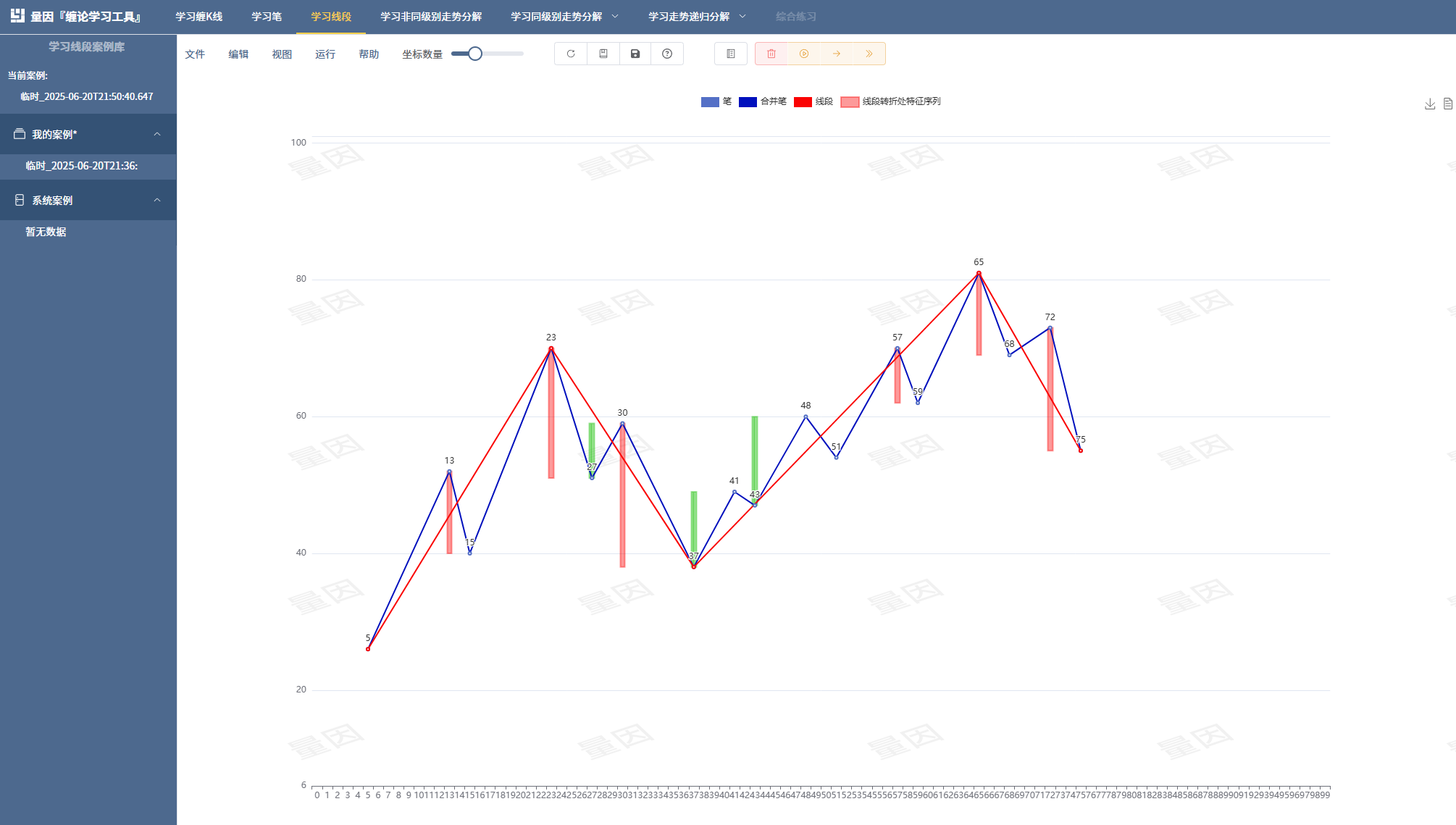The width and height of the screenshot is (1456, 825).
Task: Toggle the 线段 legend series
Action: pyautogui.click(x=813, y=101)
